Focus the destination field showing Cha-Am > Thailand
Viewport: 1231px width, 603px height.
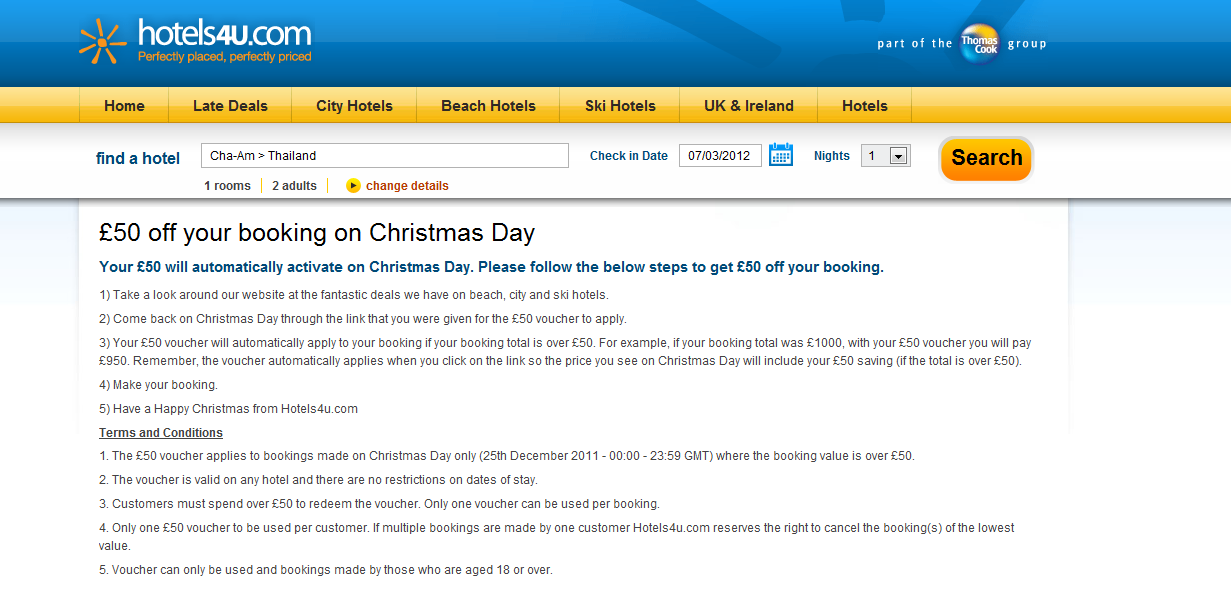click(385, 156)
